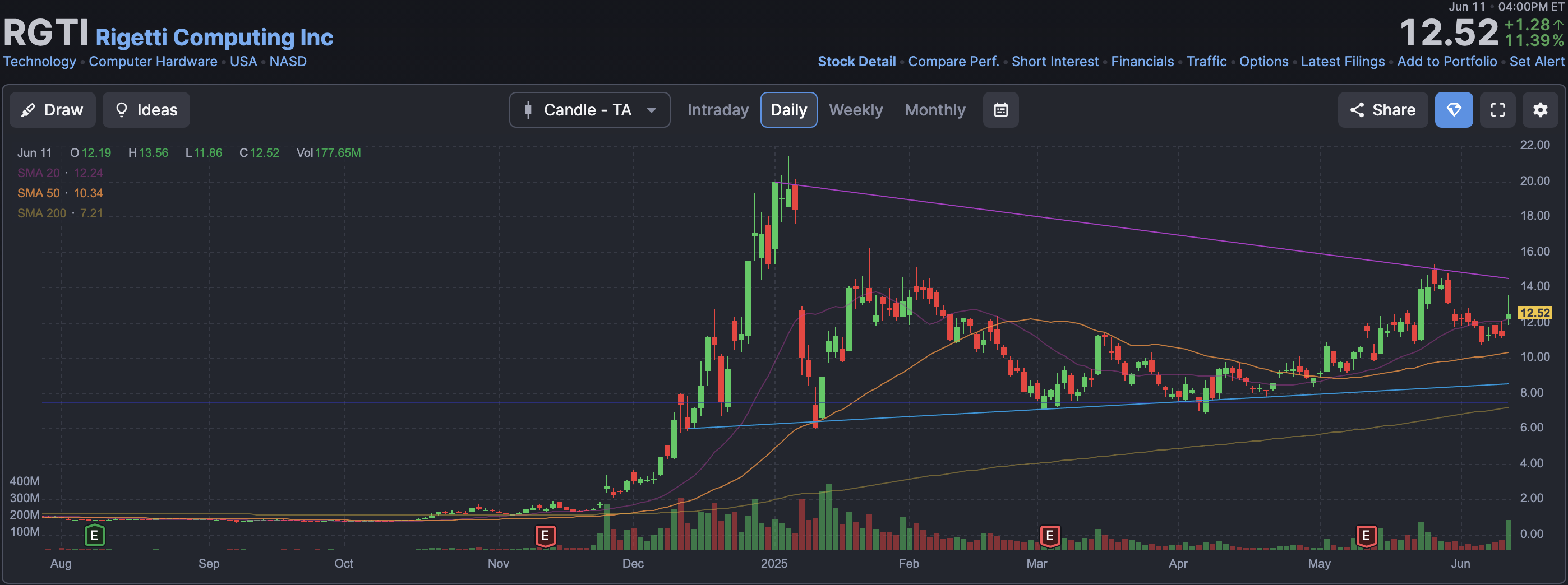The width and height of the screenshot is (1568, 585).
Task: Click Add to Portfolio link
Action: 1447,62
